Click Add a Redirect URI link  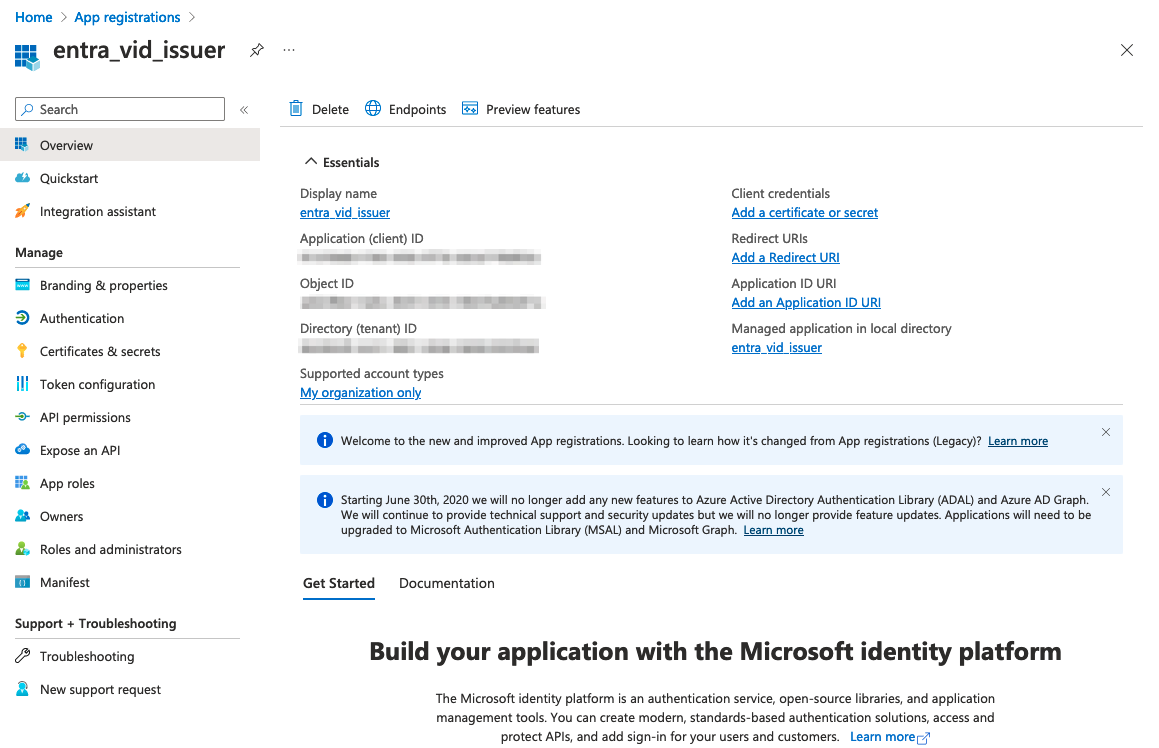(x=785, y=257)
